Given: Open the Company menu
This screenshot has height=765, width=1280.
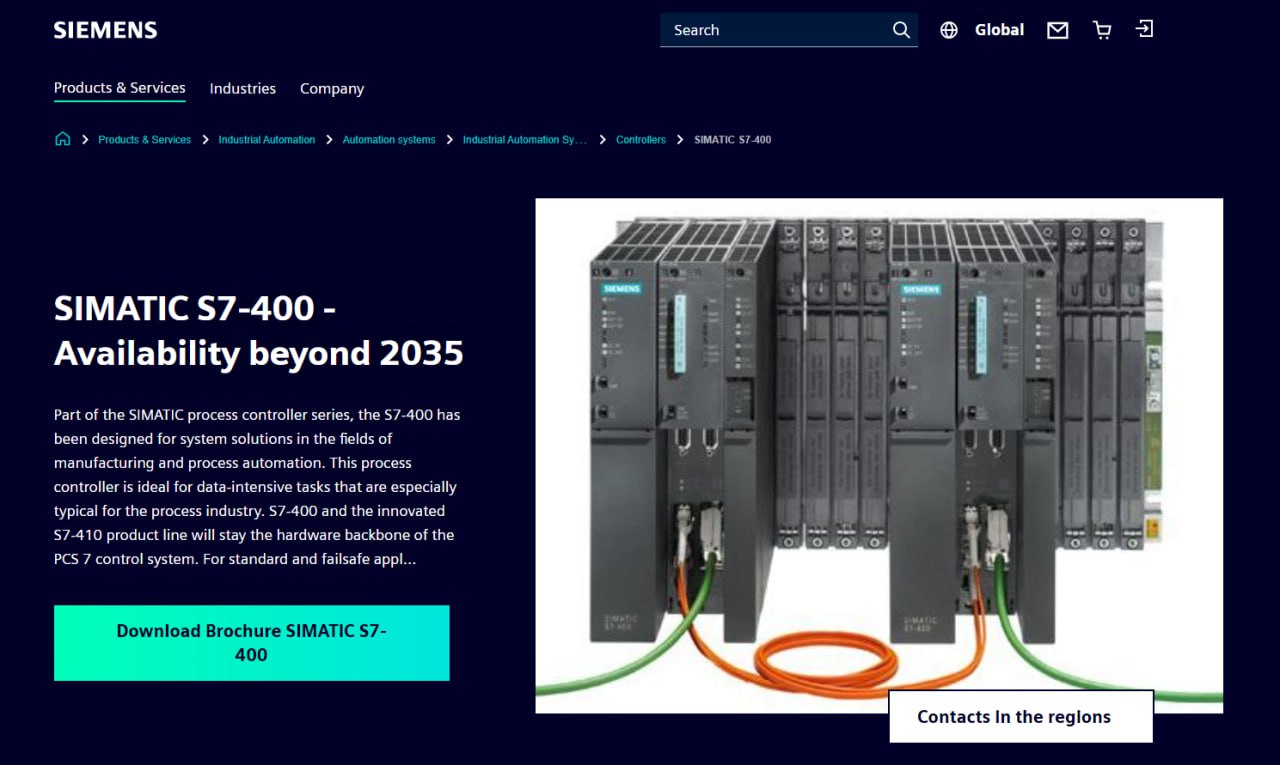Looking at the screenshot, I should click(x=332, y=88).
